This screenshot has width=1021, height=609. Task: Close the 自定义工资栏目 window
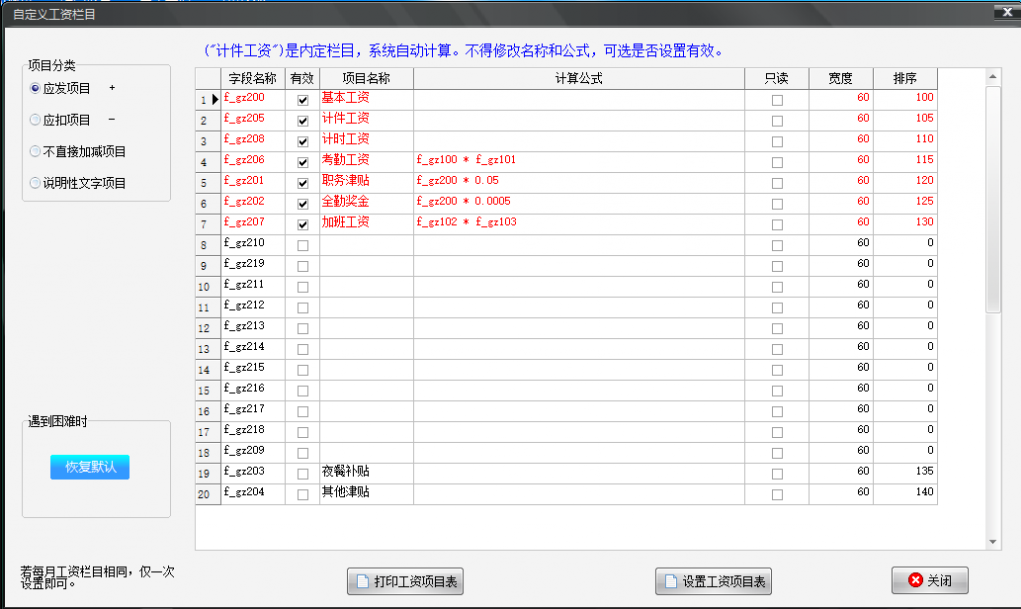[x=1007, y=12]
